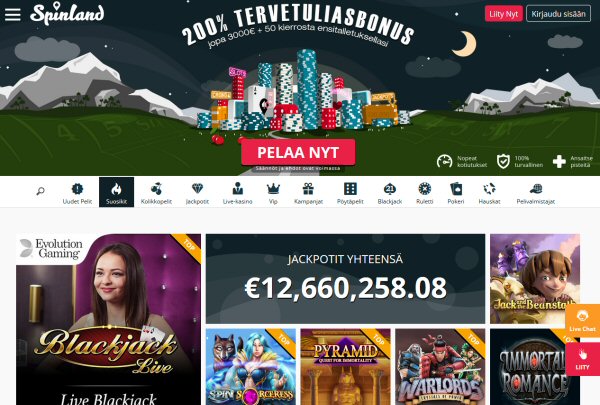Viewport: 600px width, 405px height.
Task: Open Pöytäpelit category
Action: (x=350, y=193)
